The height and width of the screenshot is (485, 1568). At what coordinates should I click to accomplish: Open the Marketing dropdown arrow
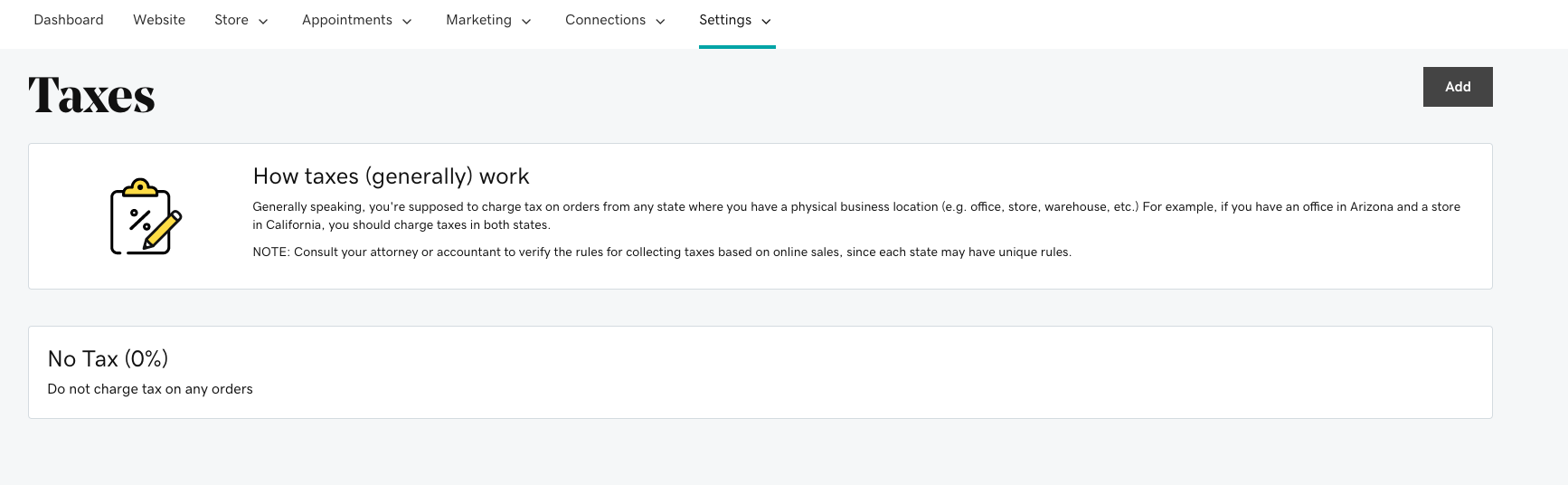526,22
